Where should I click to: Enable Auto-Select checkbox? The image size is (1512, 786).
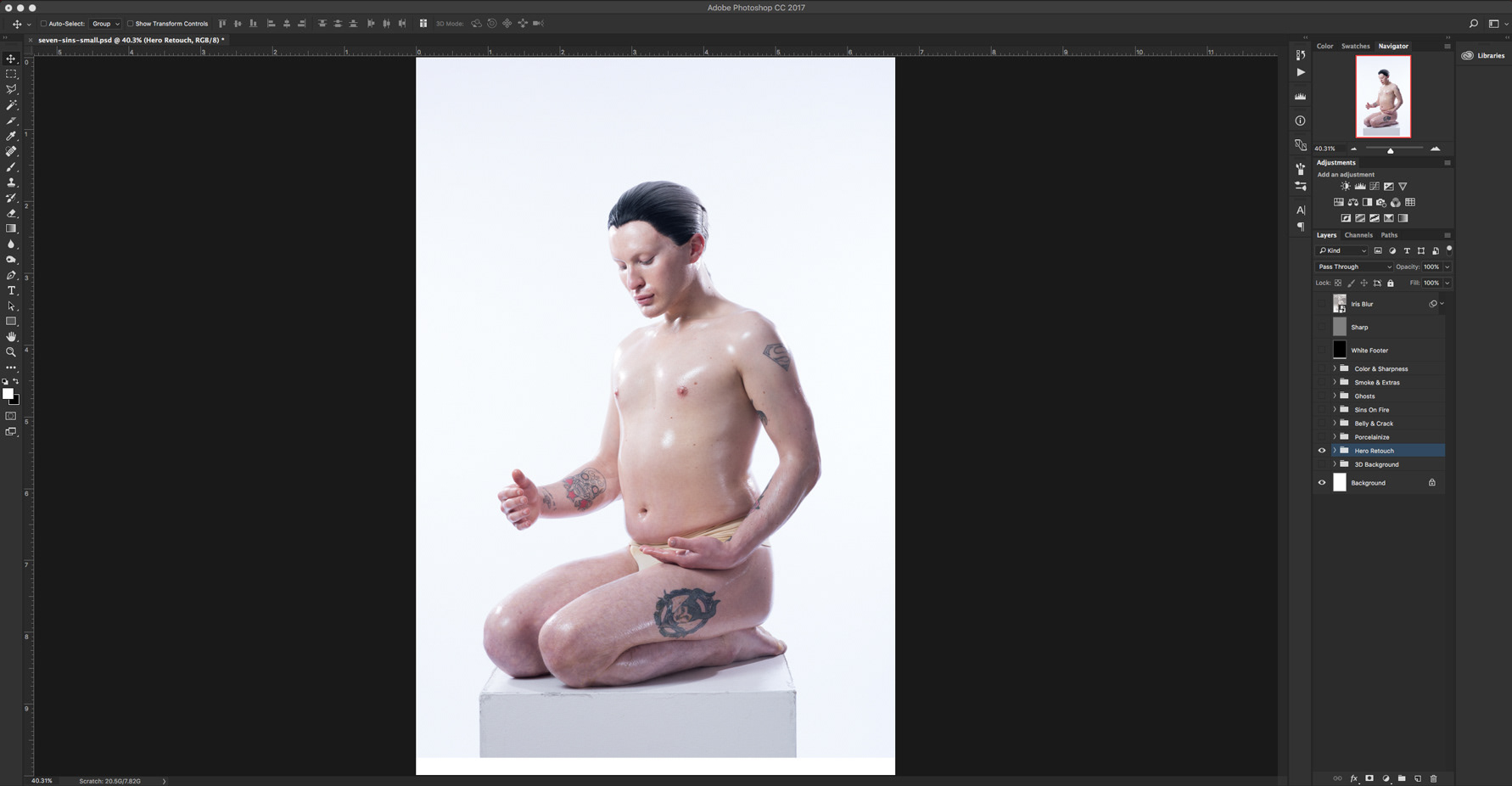[43, 24]
